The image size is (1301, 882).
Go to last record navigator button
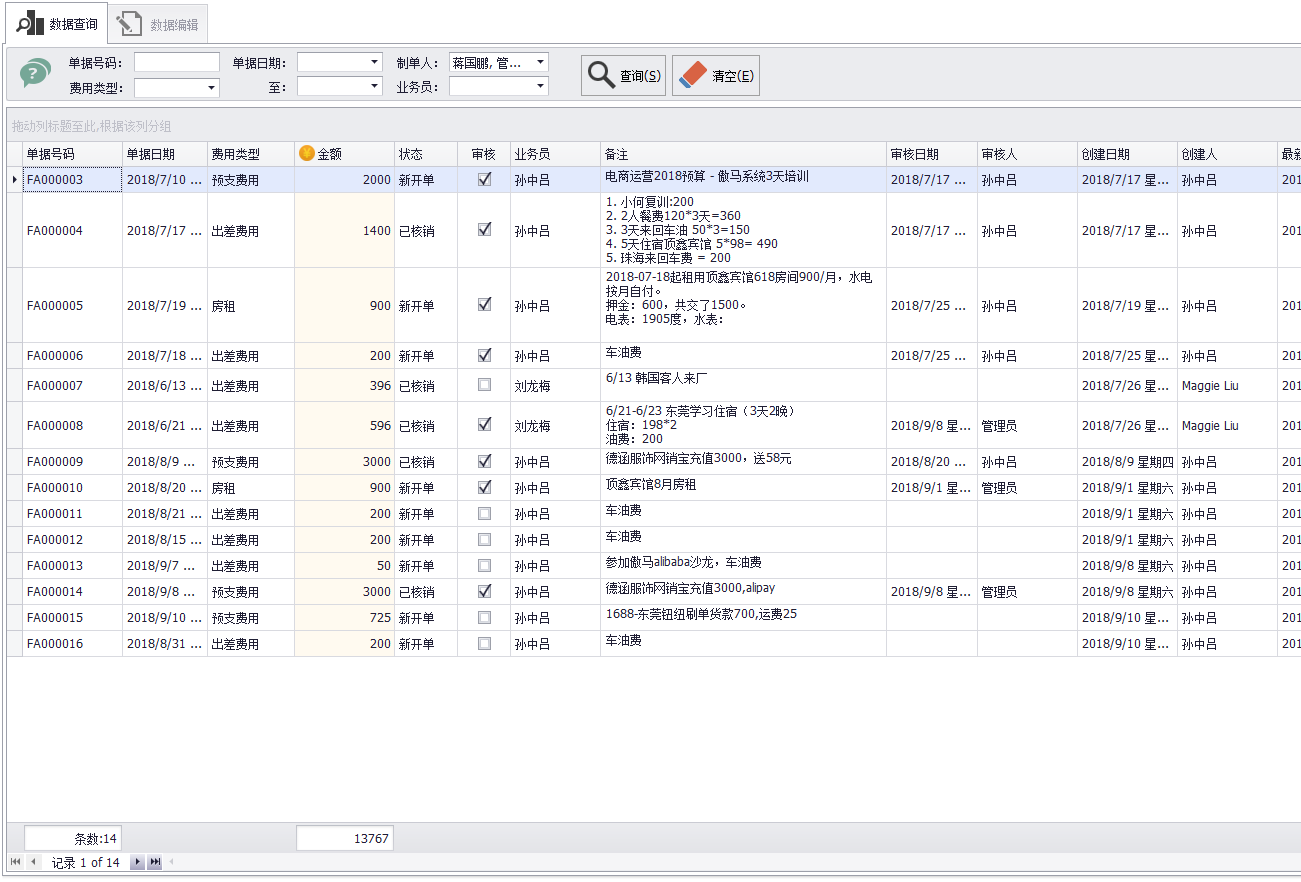click(155, 862)
